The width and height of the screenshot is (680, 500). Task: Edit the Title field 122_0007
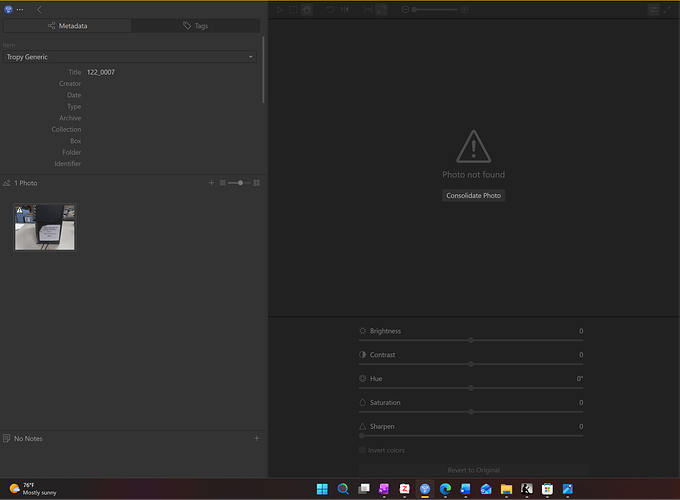pyautogui.click(x=171, y=72)
